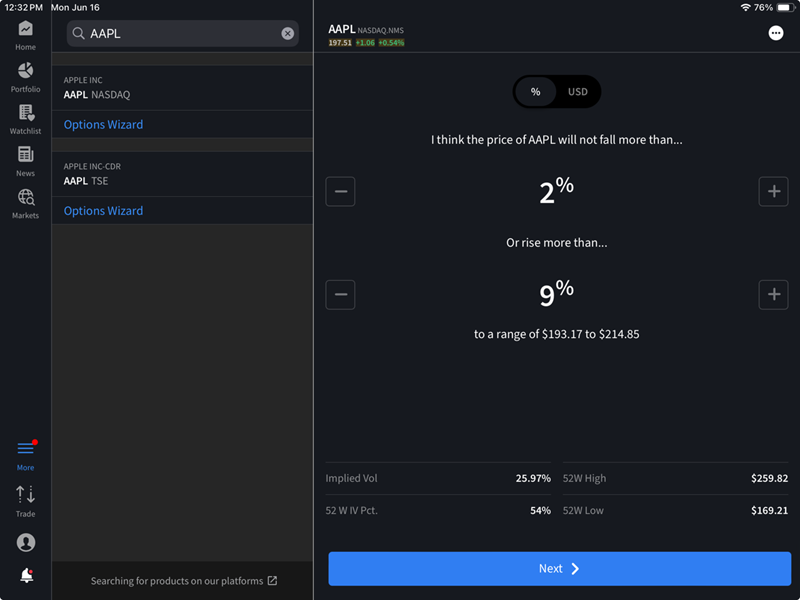The width and height of the screenshot is (800, 600).
Task: Click the AAPL ticker header title
Action: 341,29
